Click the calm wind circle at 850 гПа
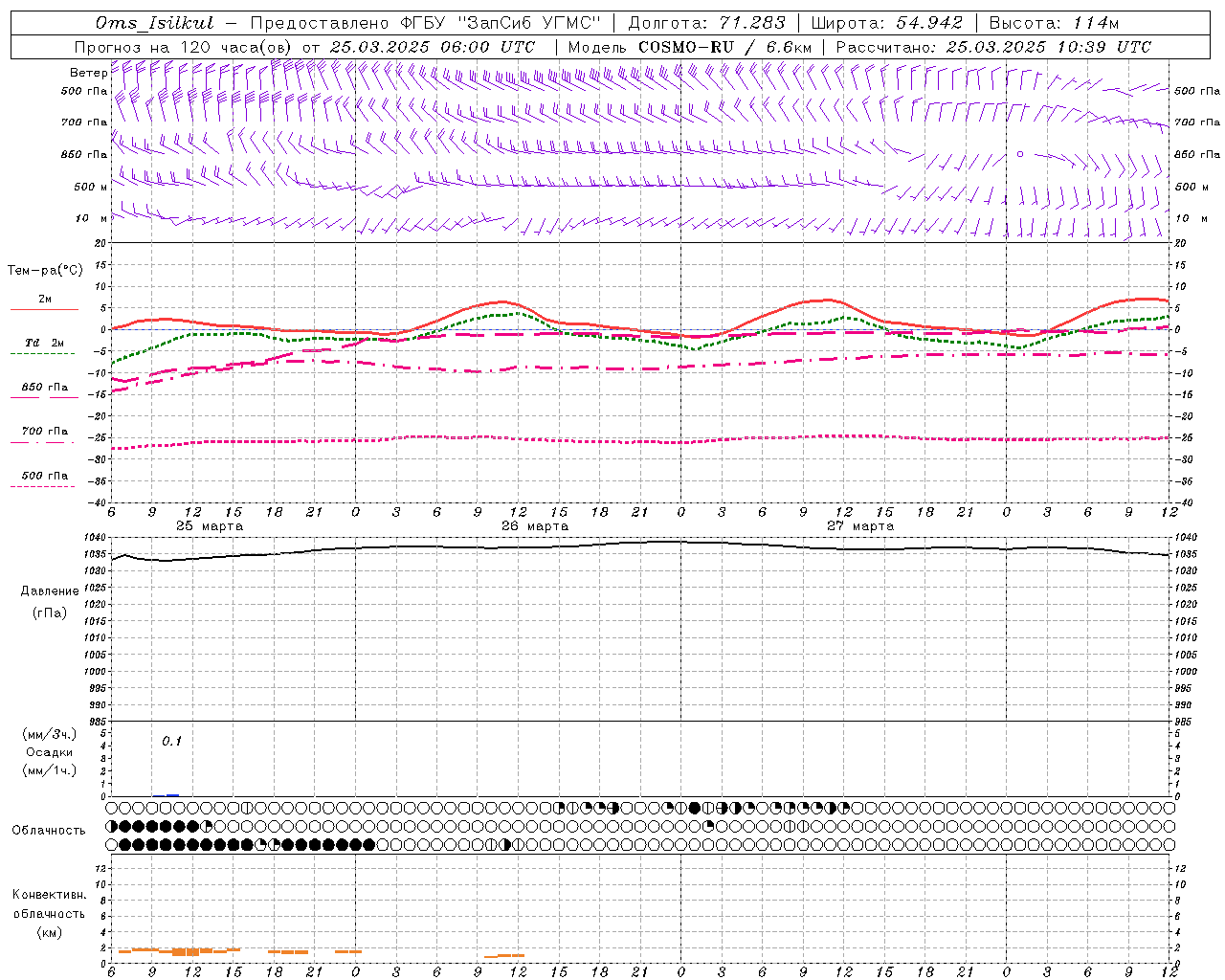The width and height of the screenshot is (1225, 980). (x=1020, y=153)
